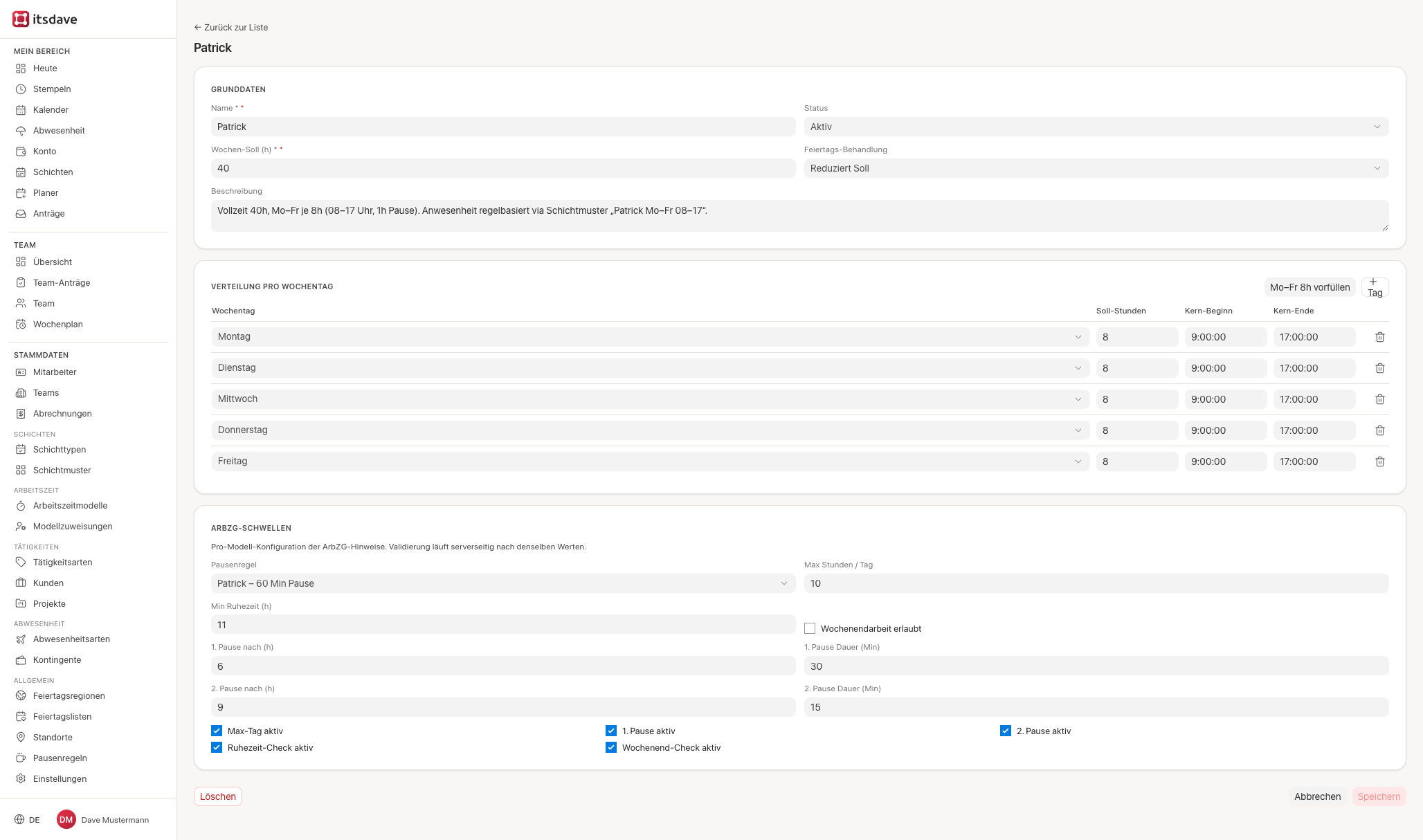Screen dimensions: 1423x840
Task: Open Projekte in sidebar
Action: pyautogui.click(x=49, y=604)
